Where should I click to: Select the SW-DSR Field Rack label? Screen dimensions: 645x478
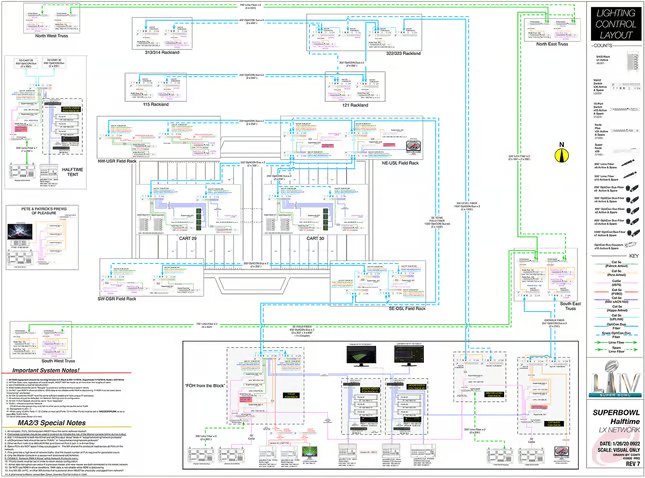pos(117,299)
